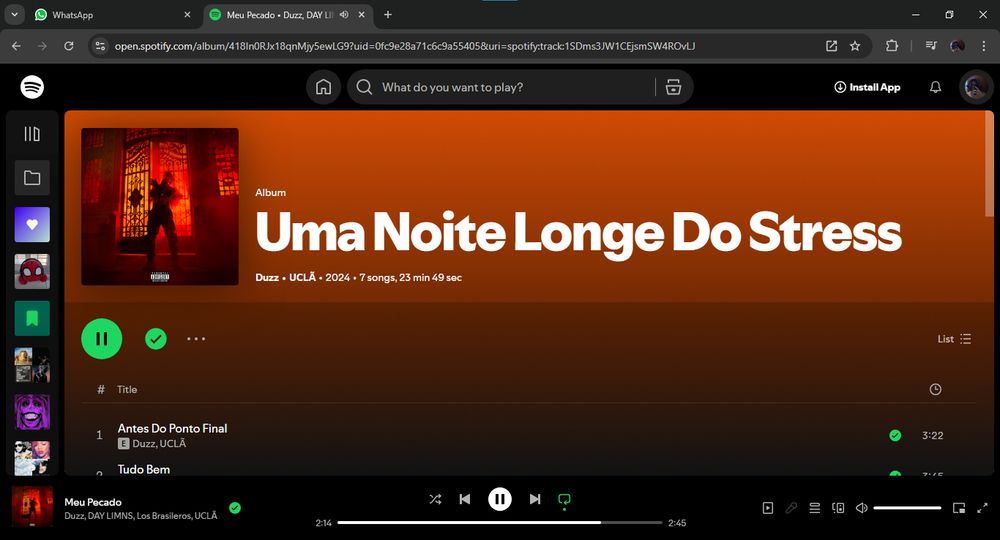The height and width of the screenshot is (540, 1000).
Task: Toggle repeat mode
Action: coord(564,500)
